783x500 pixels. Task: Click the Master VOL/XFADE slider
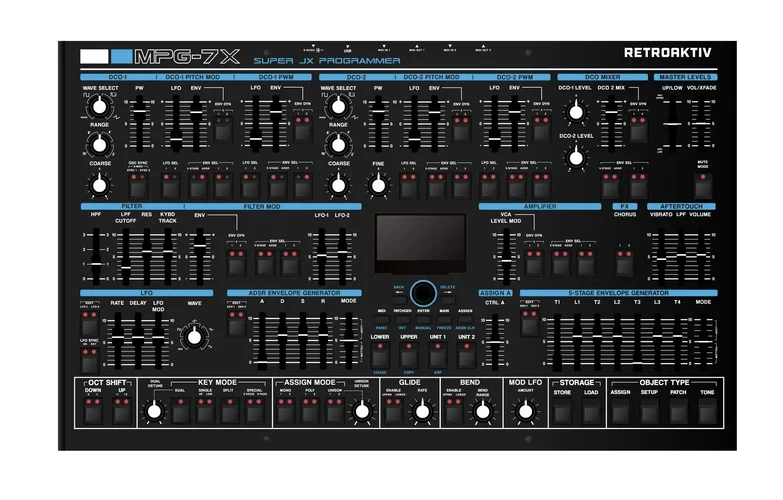click(702, 124)
